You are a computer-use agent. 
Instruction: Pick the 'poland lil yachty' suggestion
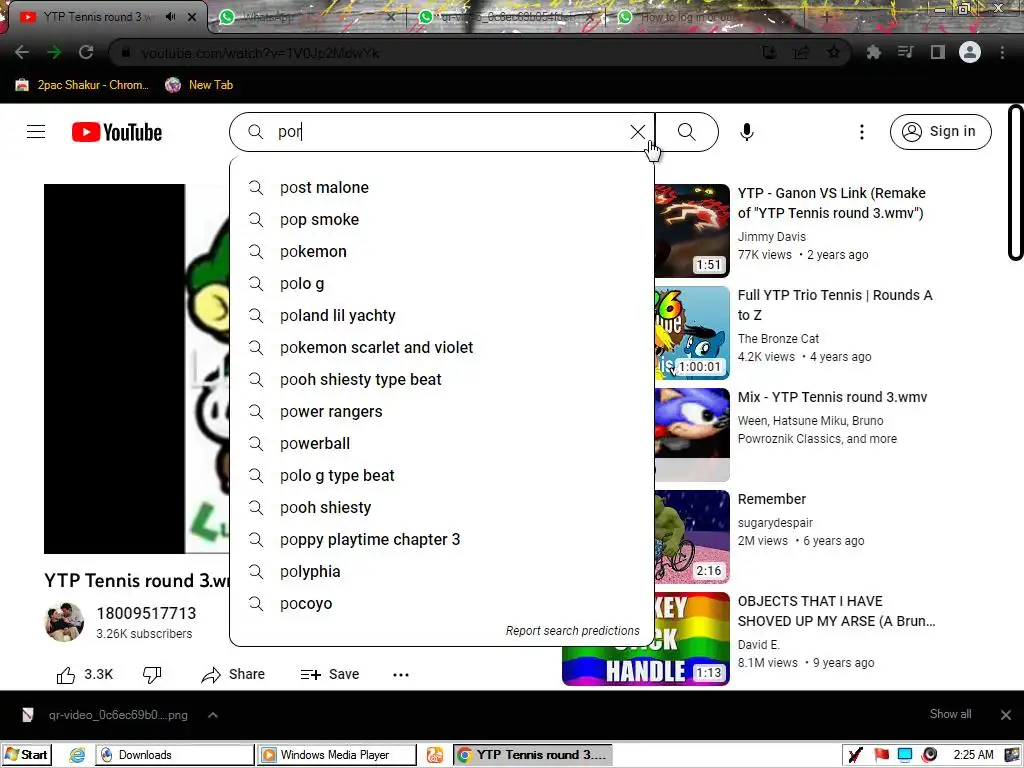441,315
